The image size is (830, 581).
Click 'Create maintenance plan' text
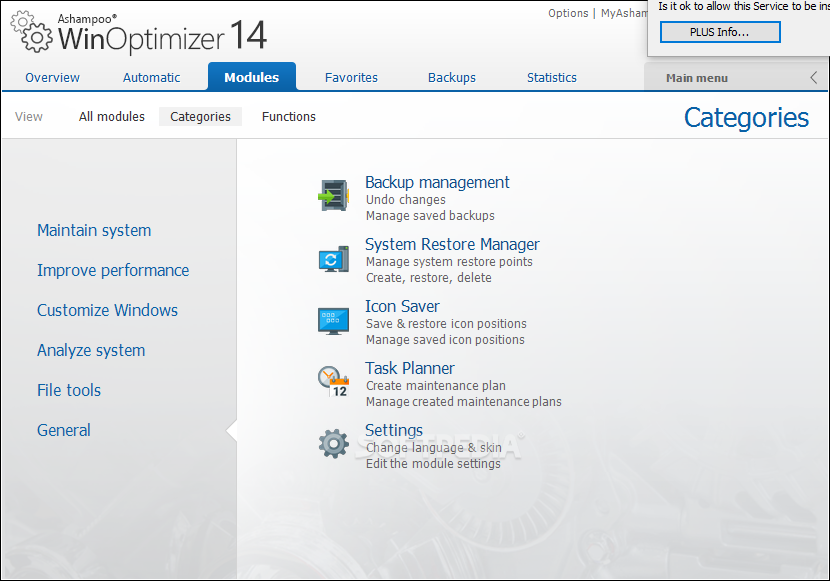[436, 386]
